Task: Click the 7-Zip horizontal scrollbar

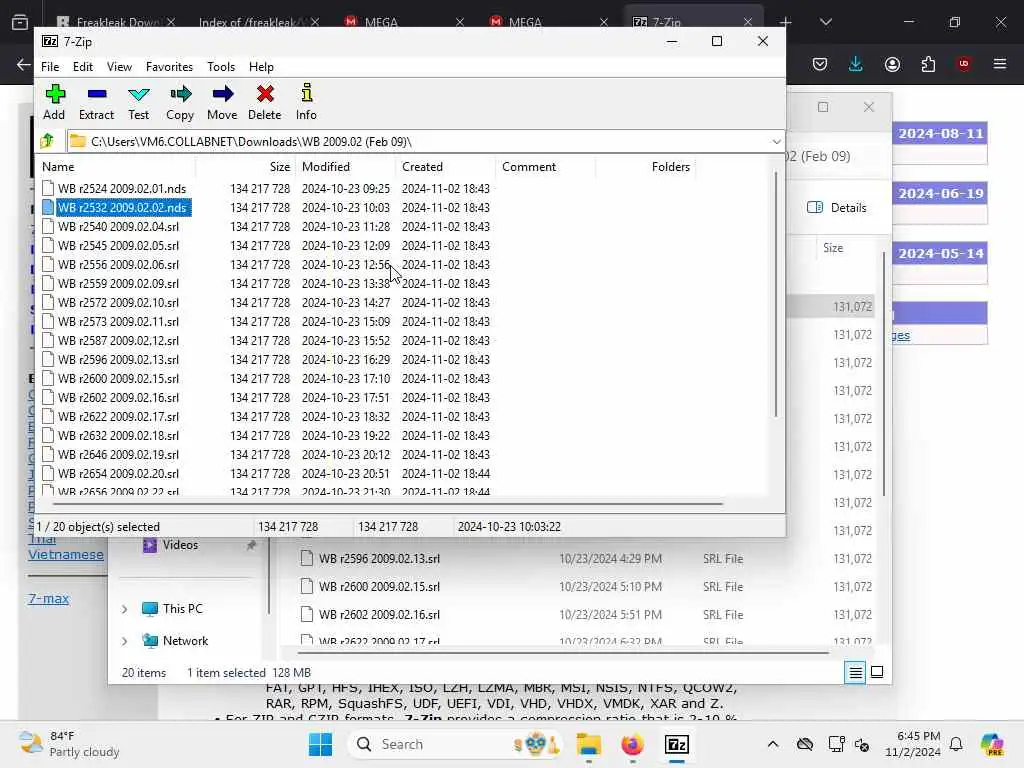Action: pos(388,504)
